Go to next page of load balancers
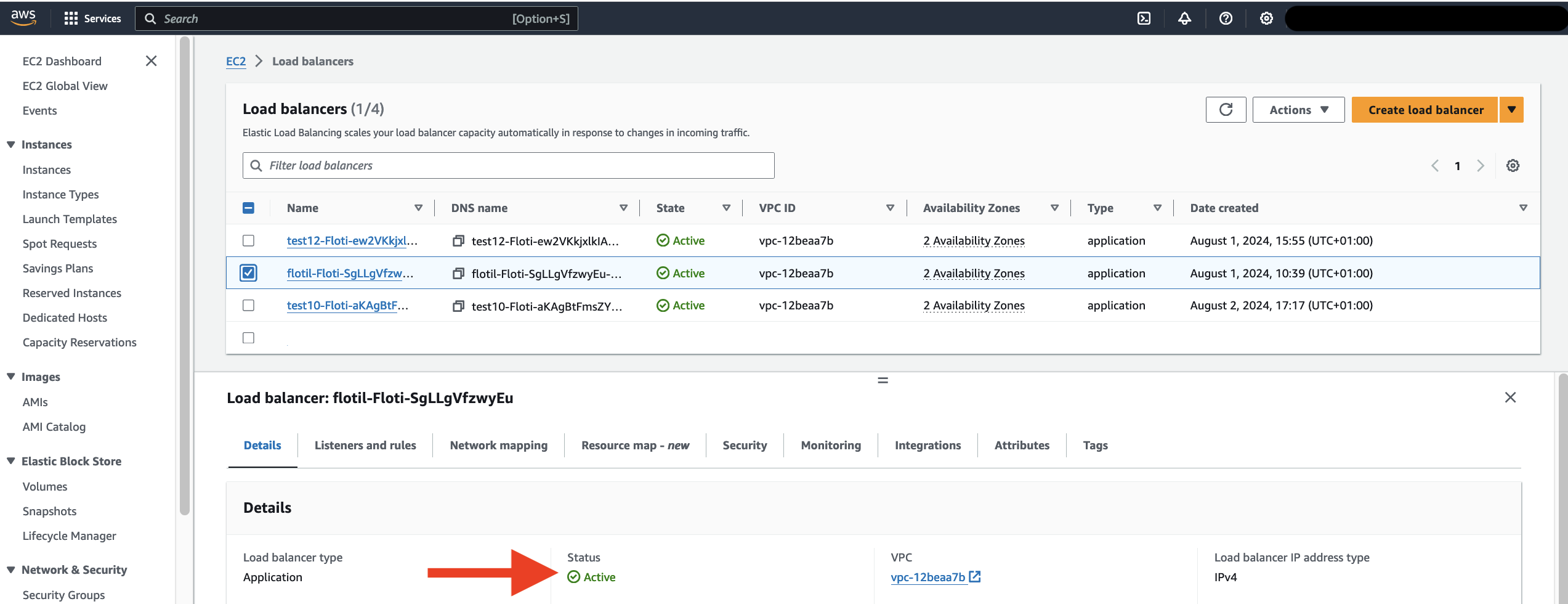1568x604 pixels. point(1481,166)
